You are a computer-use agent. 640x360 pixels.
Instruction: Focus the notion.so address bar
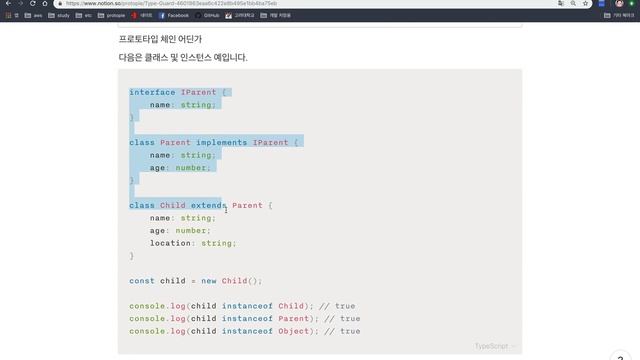[x=306, y=3]
